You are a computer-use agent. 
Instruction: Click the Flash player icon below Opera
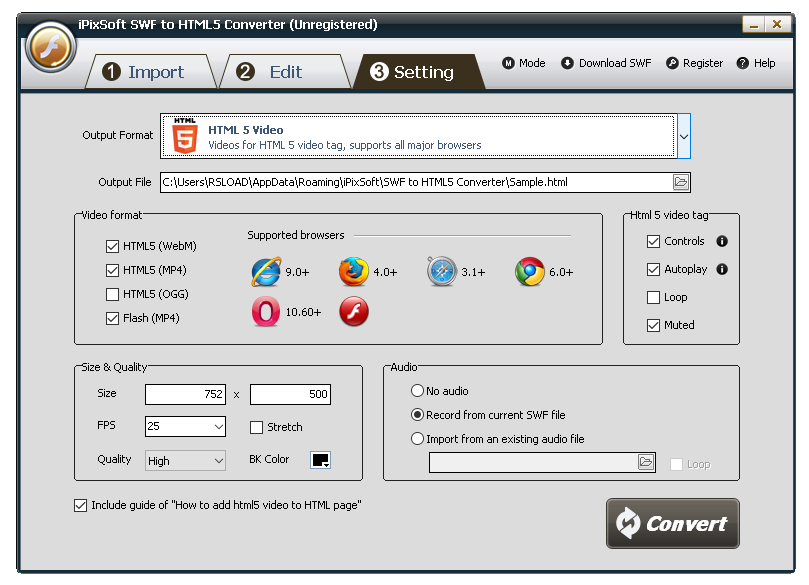click(355, 312)
